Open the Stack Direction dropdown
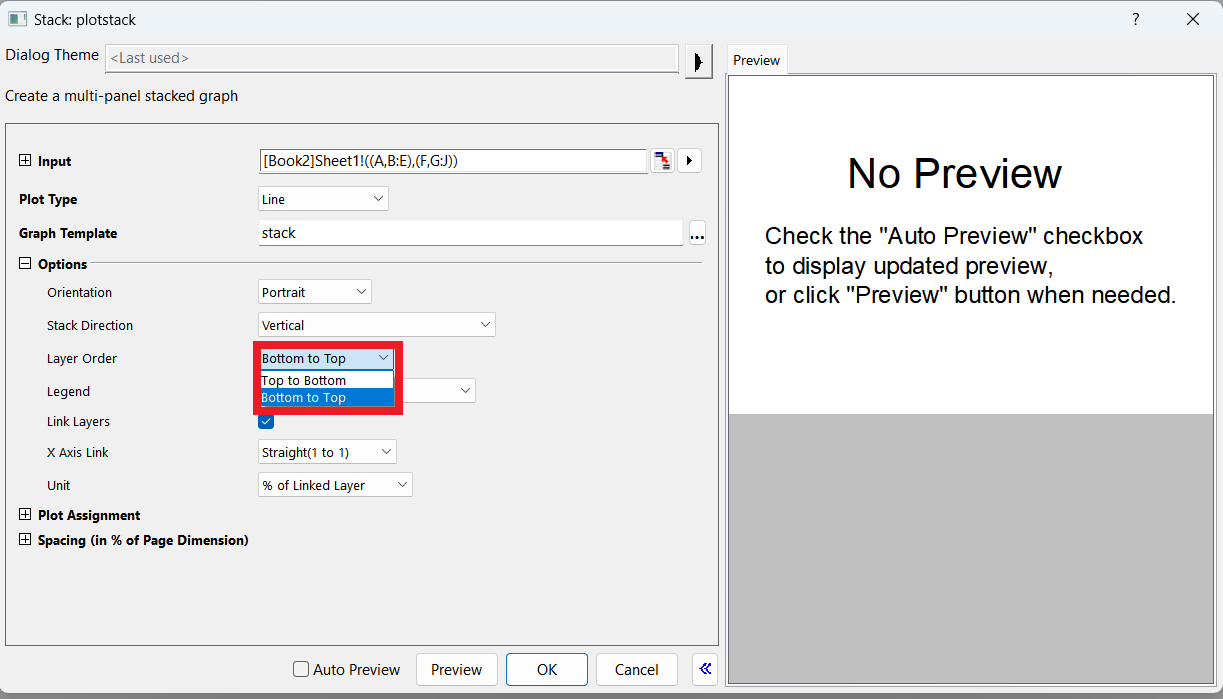The width and height of the screenshot is (1223, 699). [376, 325]
